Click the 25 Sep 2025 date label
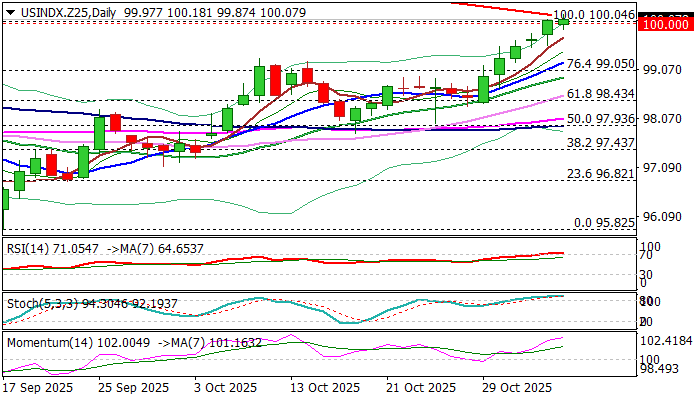The image size is (700, 400). (x=134, y=388)
